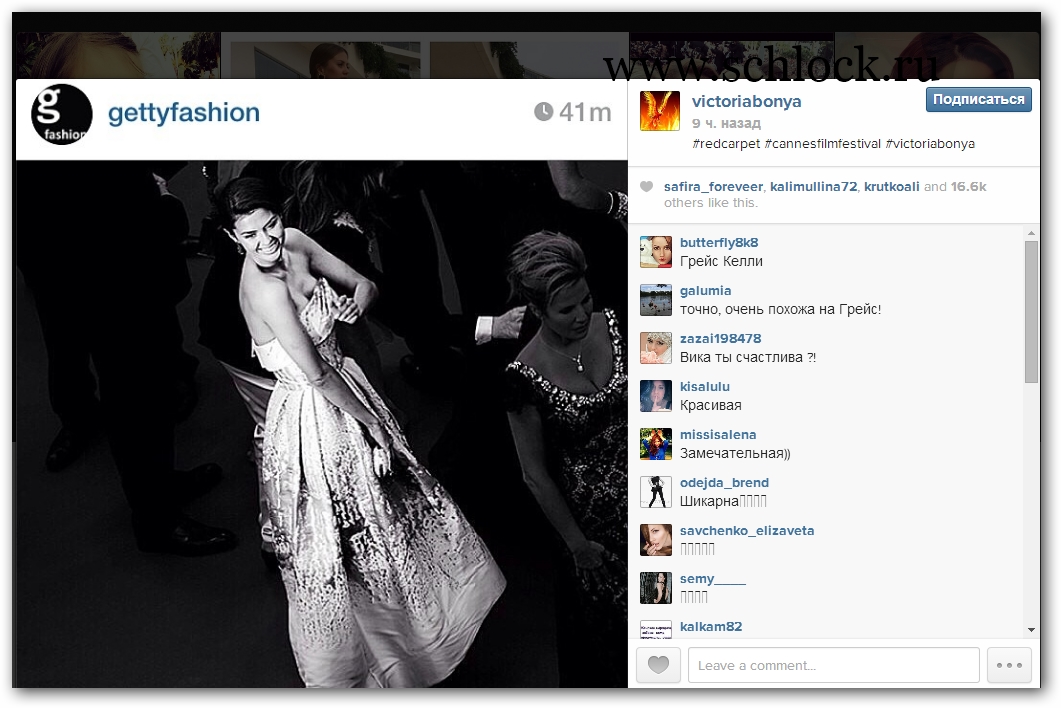Open missisalena commenter avatar
Screen dimensions: 1061x708
pos(656,444)
